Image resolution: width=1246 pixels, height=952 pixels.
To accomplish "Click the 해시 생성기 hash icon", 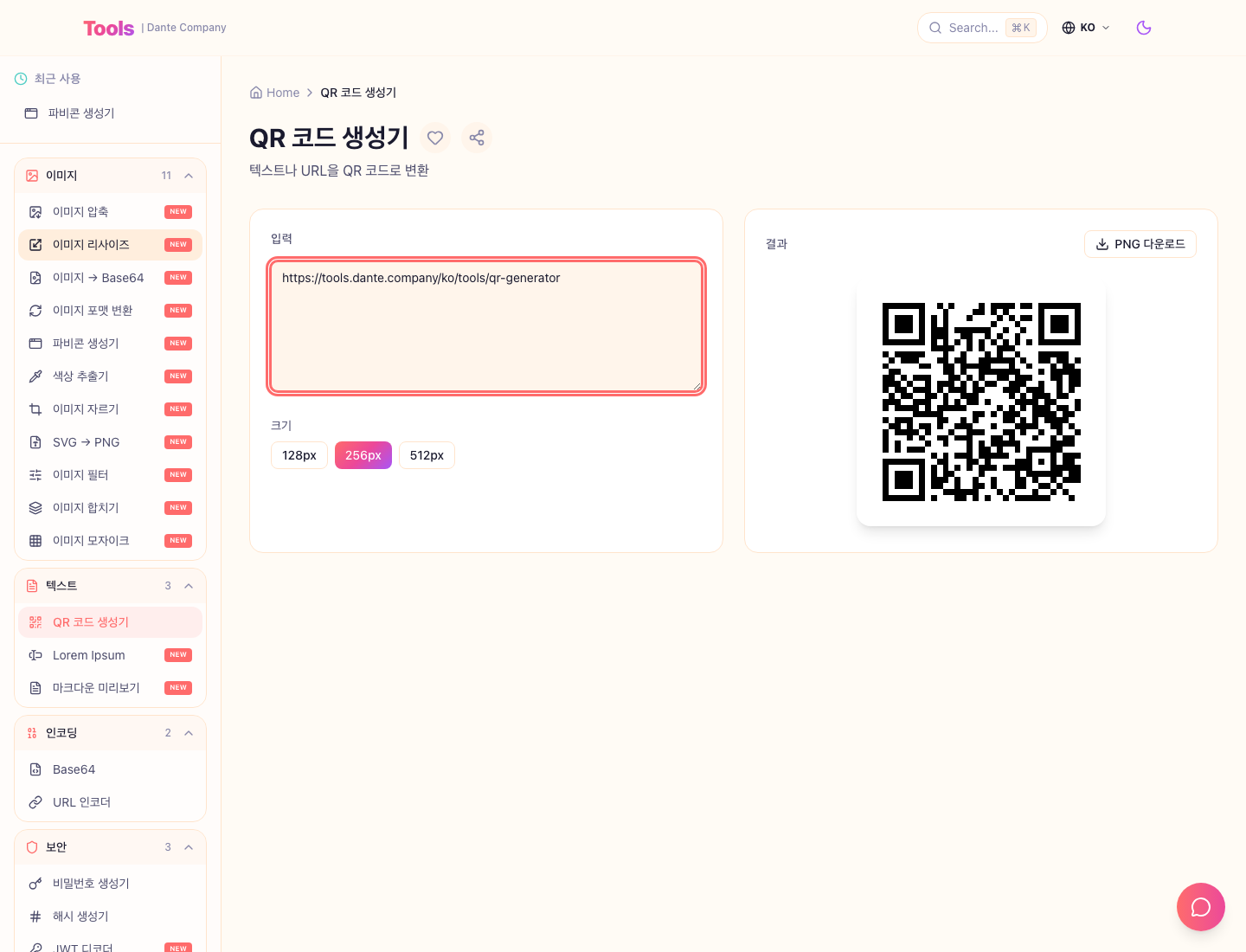I will 35,917.
